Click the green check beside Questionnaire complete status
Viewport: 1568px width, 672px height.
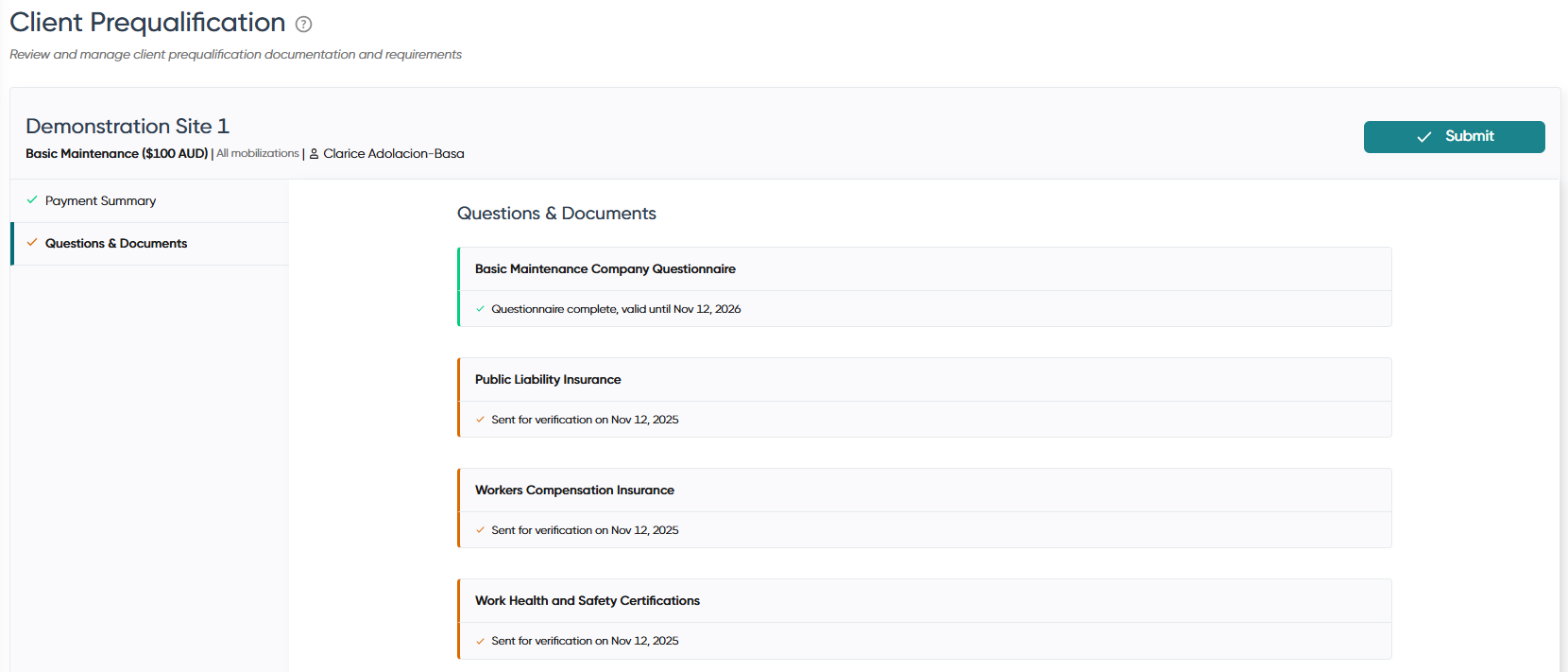pos(480,309)
